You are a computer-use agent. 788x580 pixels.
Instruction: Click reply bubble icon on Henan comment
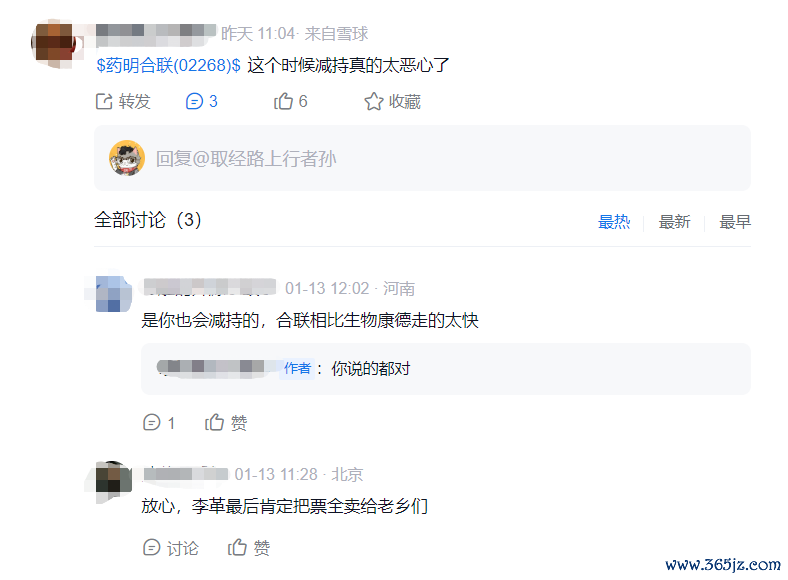pos(151,422)
